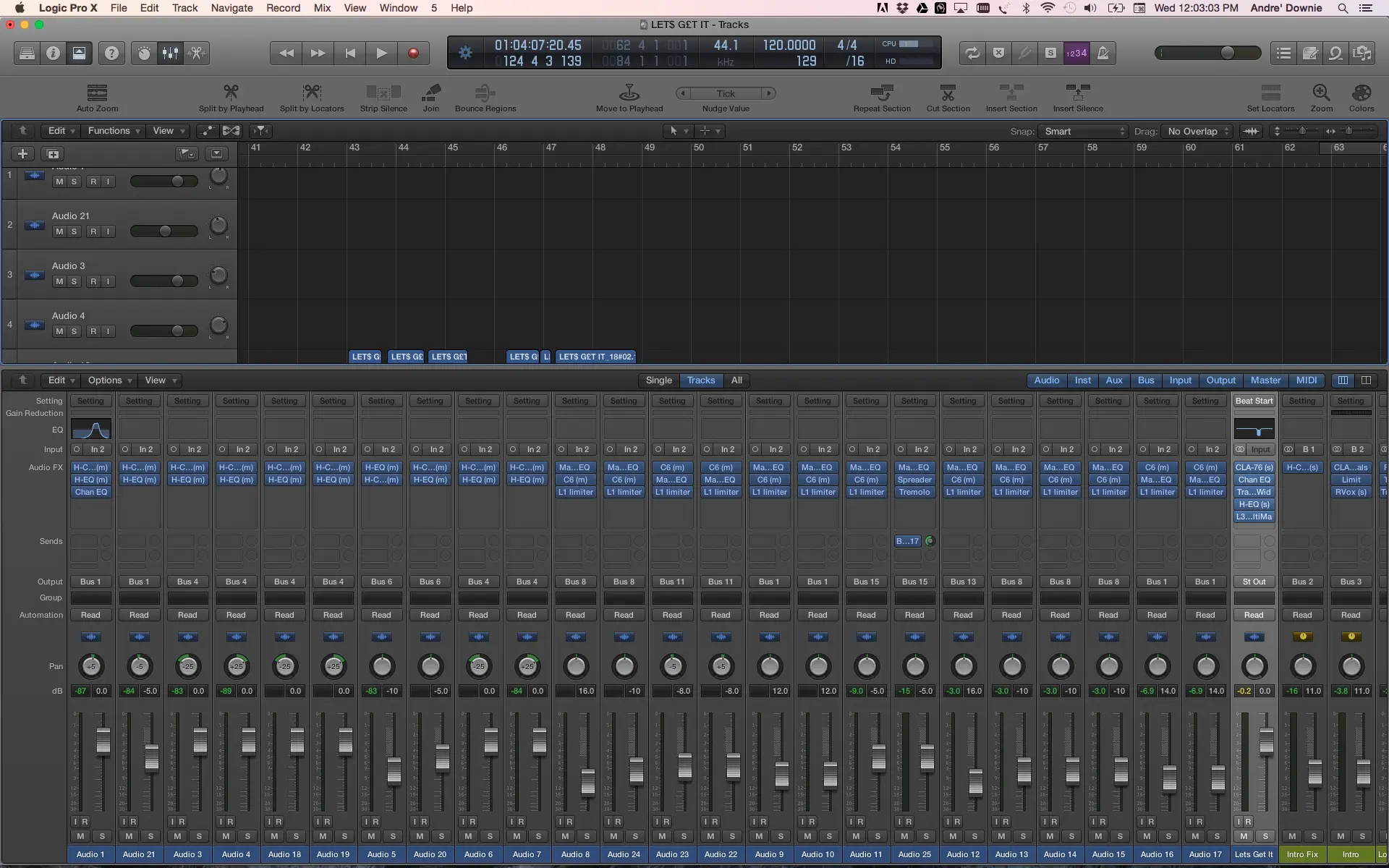Open the Loop Browser button
The width and height of the screenshot is (1389, 868).
(x=1336, y=54)
